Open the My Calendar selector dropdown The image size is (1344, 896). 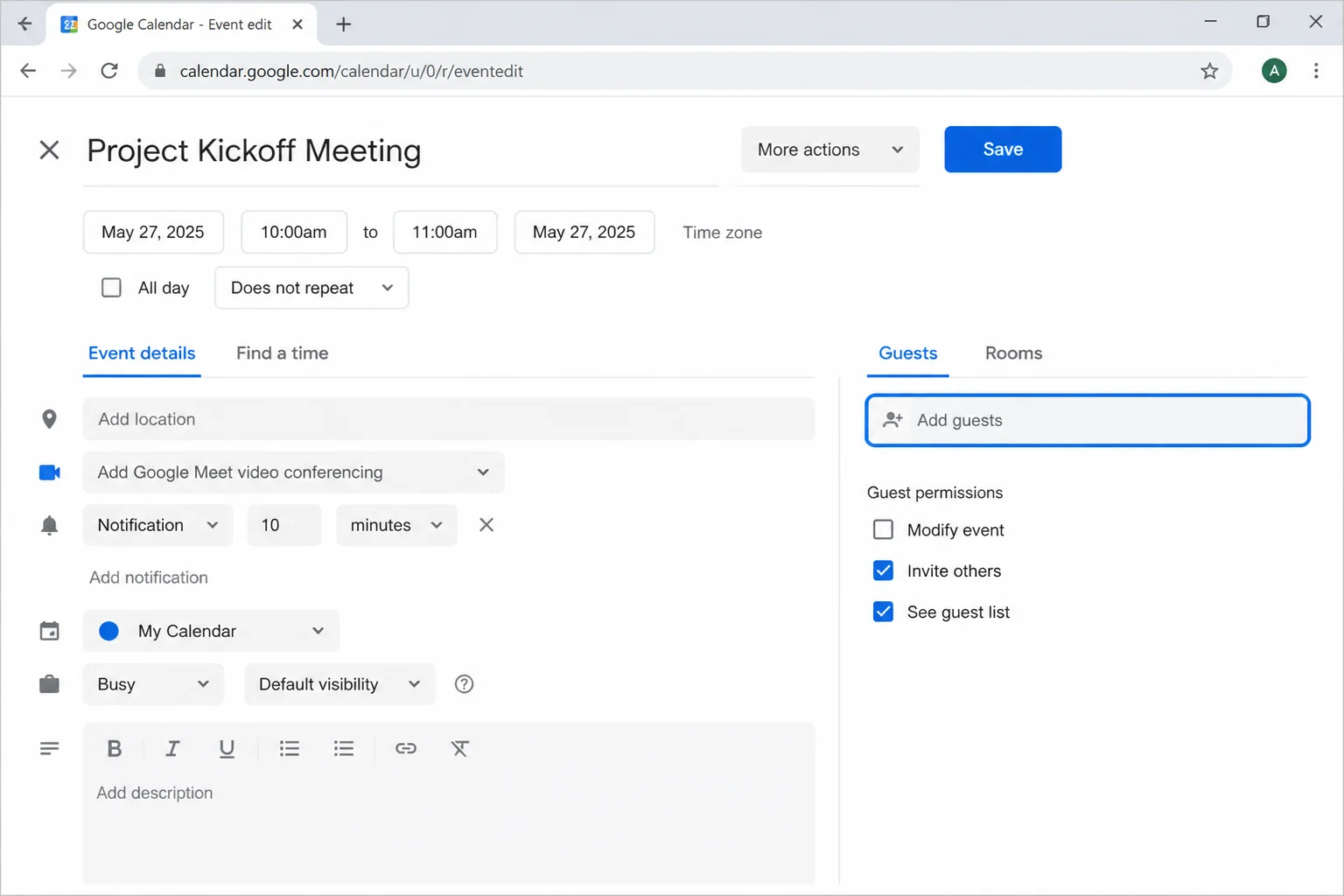point(211,631)
